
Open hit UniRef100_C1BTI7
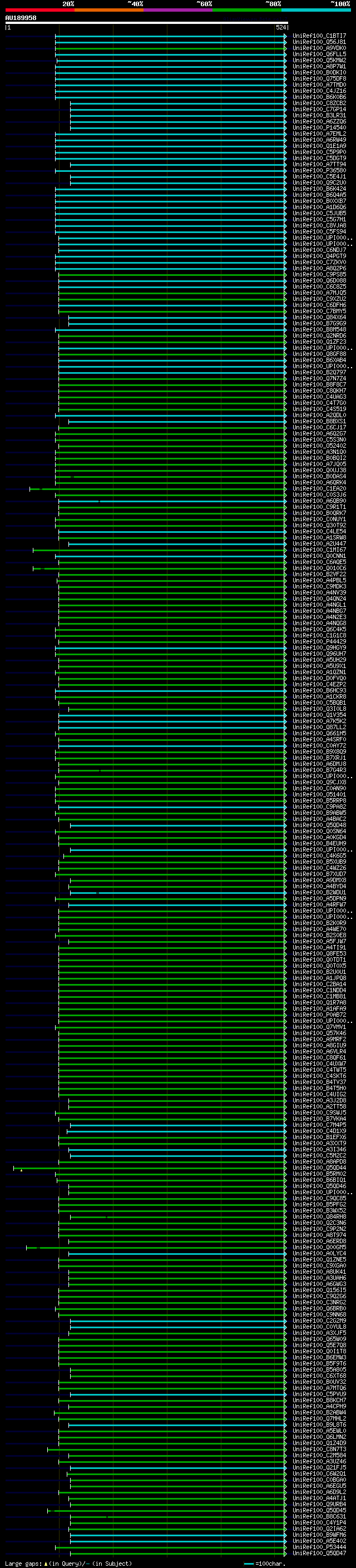319,36
